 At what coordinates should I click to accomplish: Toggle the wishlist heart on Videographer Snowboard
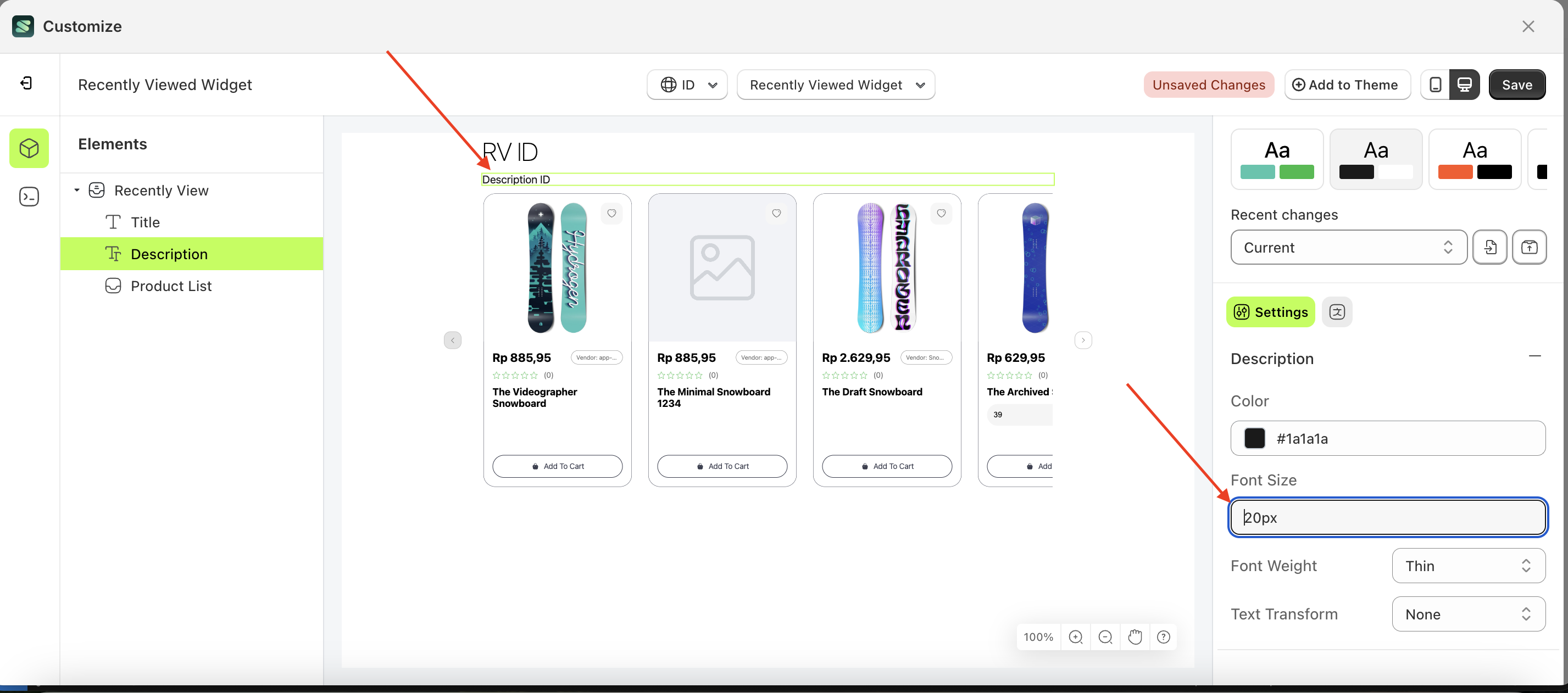pyautogui.click(x=611, y=214)
